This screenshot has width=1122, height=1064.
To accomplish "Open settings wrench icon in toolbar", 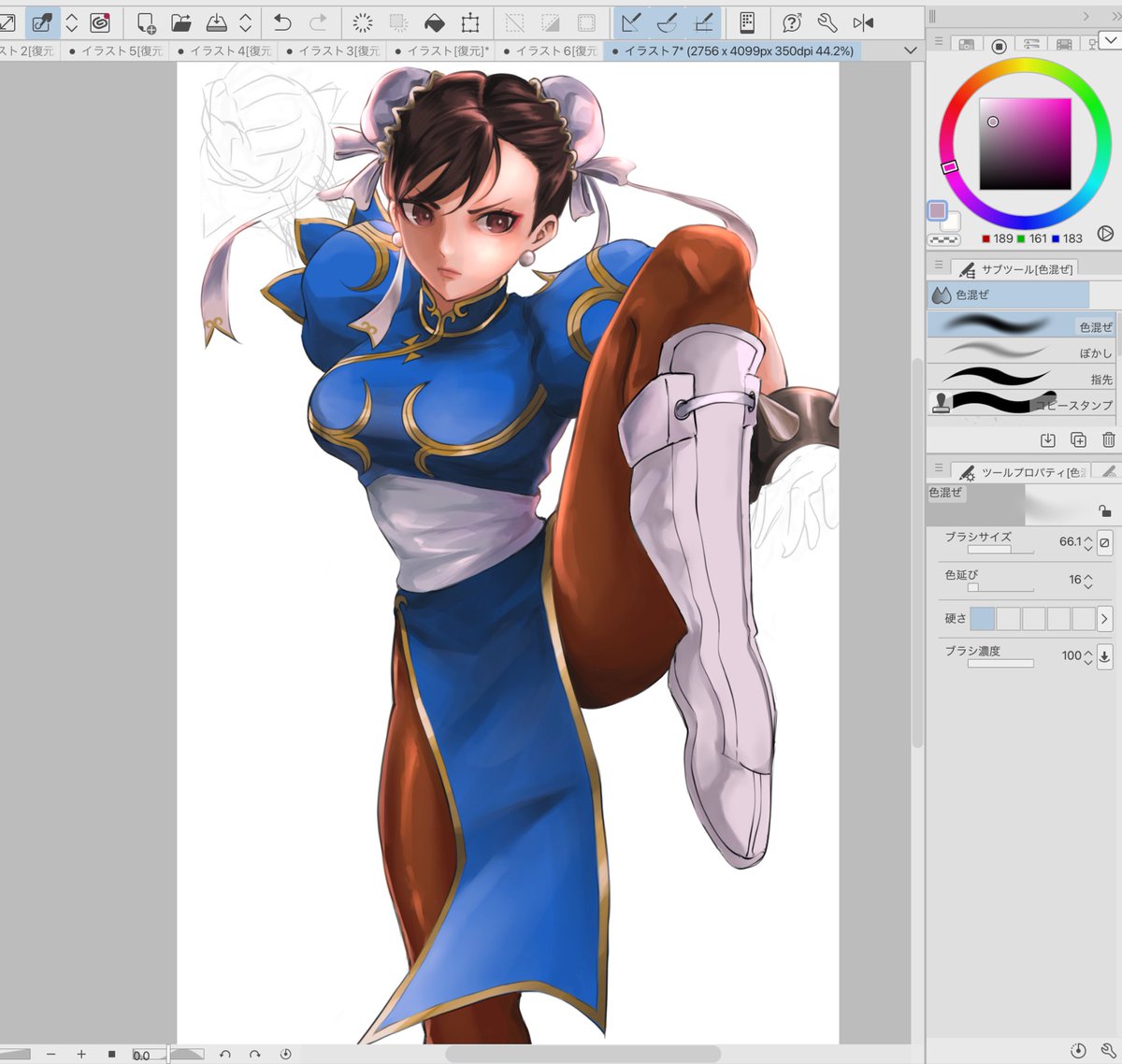I will (x=827, y=22).
